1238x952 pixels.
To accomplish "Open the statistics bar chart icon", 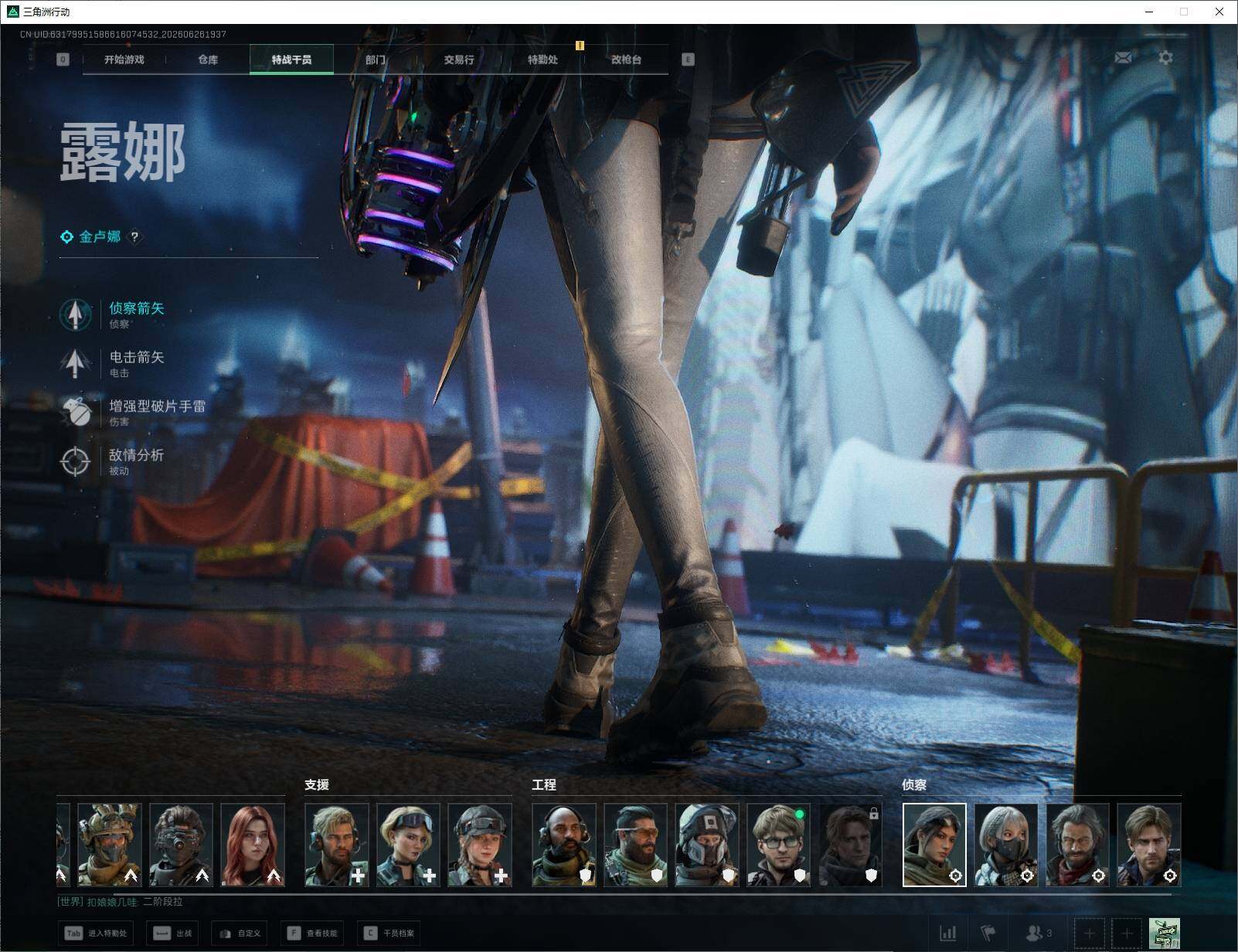I will tap(947, 933).
